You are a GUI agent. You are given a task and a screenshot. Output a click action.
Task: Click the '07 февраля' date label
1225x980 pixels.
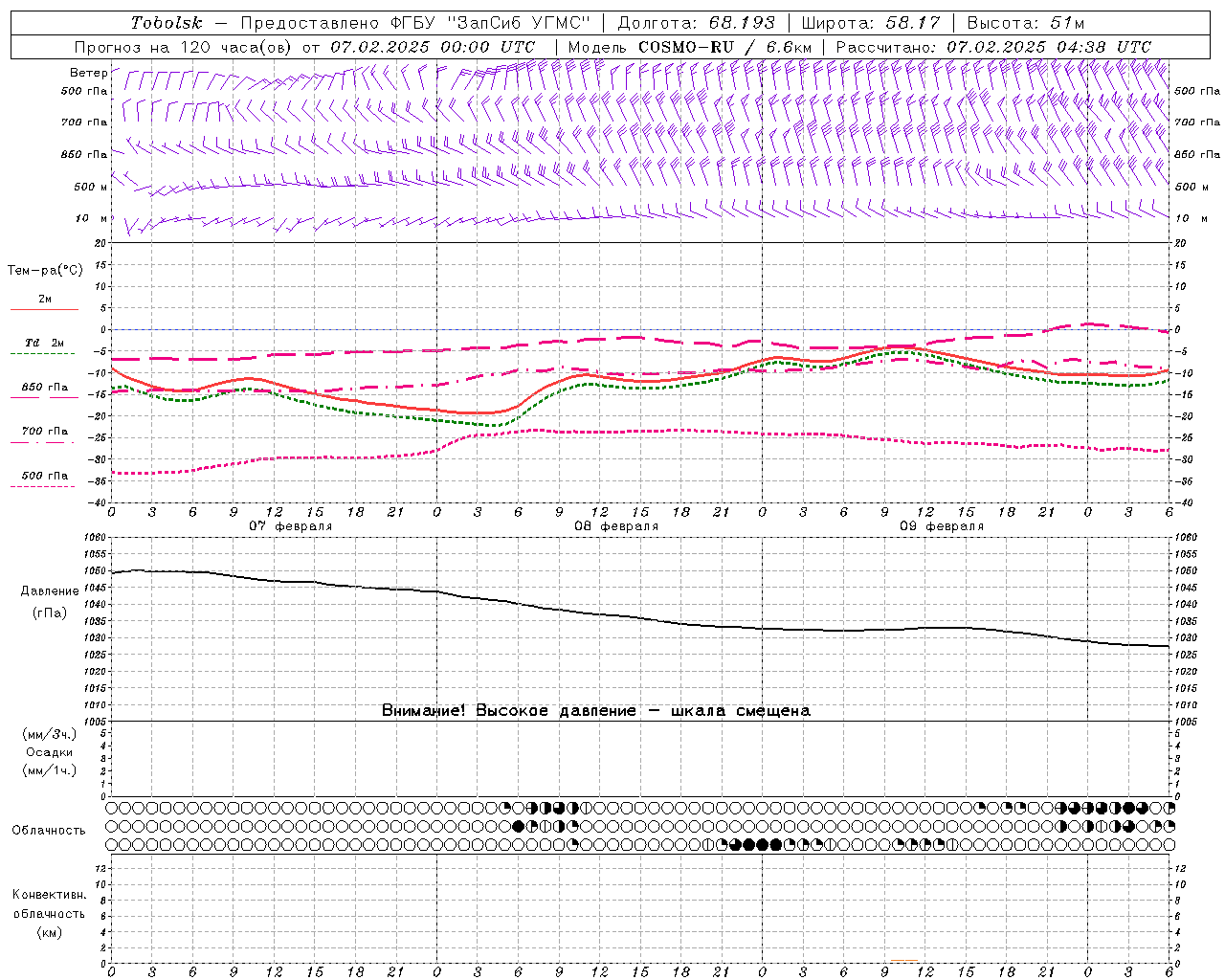tap(291, 526)
